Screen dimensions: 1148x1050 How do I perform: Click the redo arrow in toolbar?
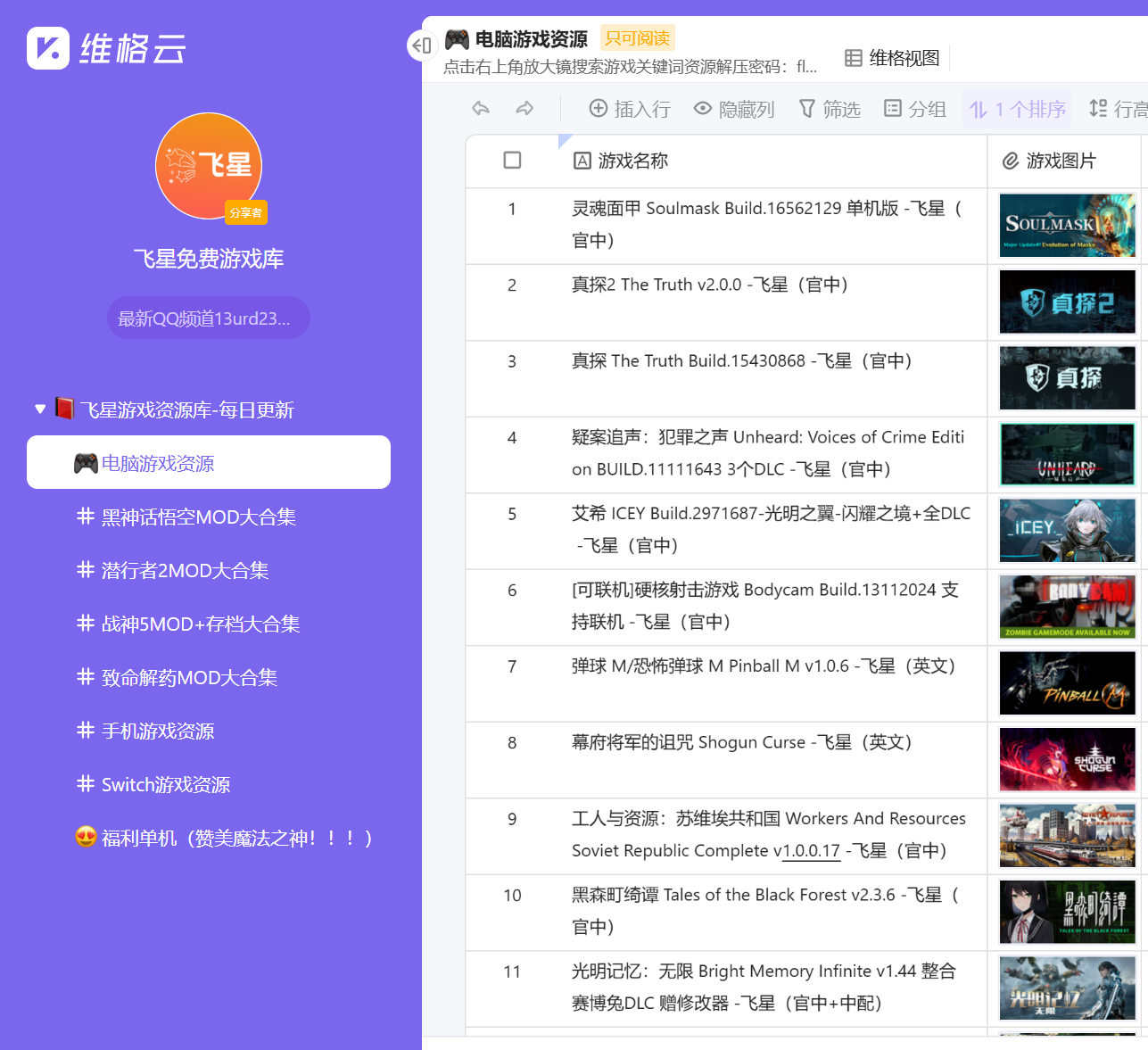point(524,109)
